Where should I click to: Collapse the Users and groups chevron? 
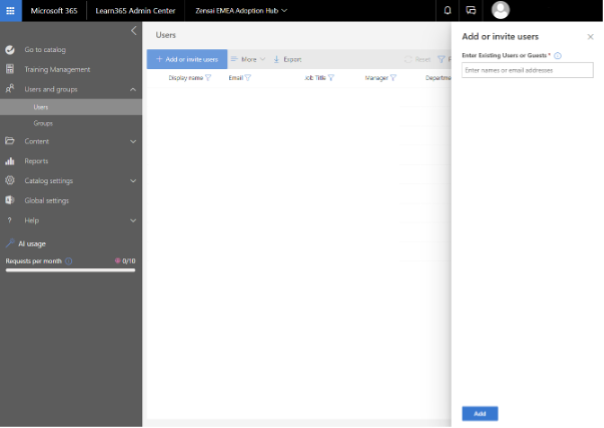(133, 89)
